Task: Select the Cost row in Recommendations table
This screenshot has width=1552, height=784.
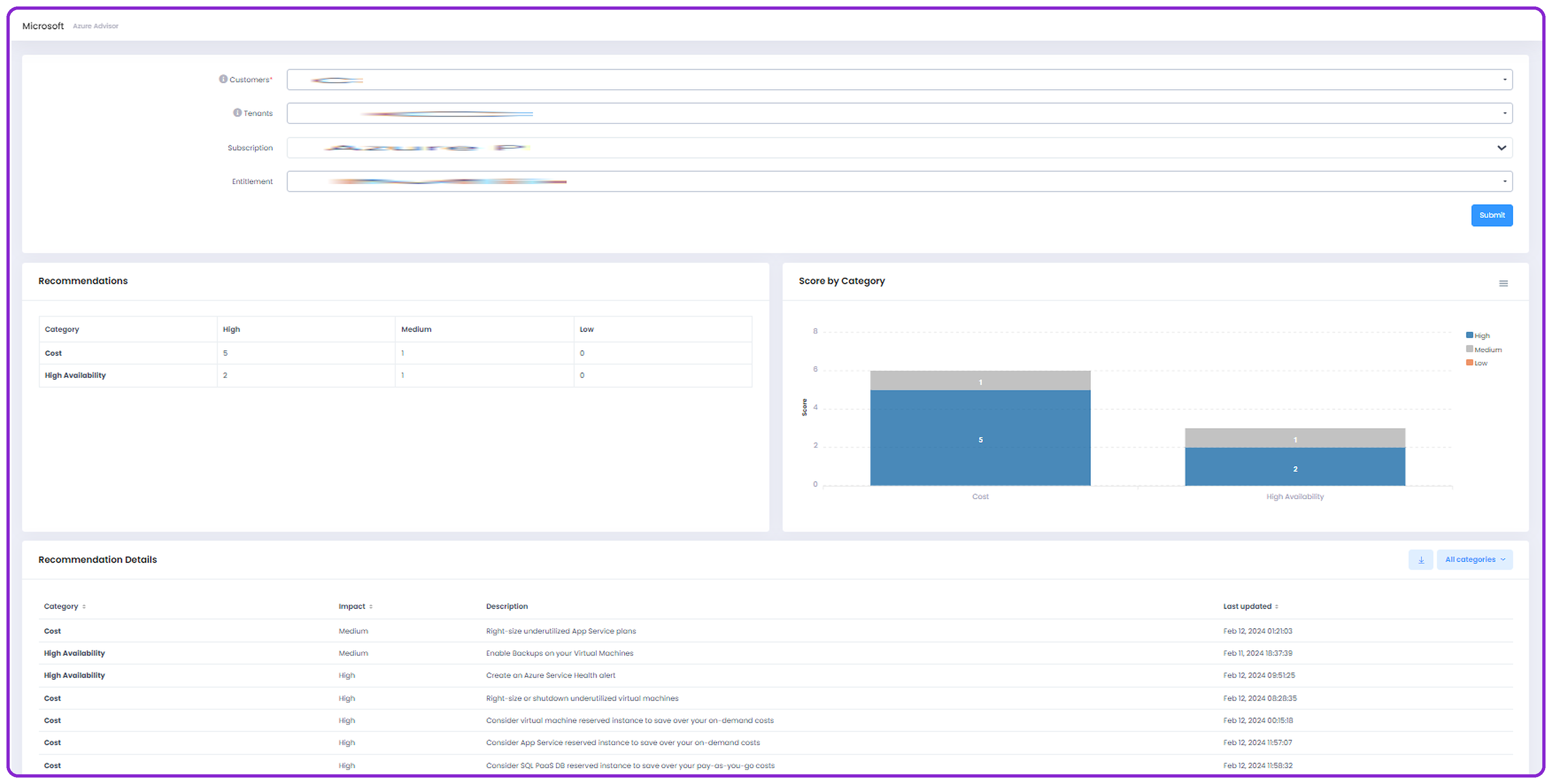Action: [395, 353]
